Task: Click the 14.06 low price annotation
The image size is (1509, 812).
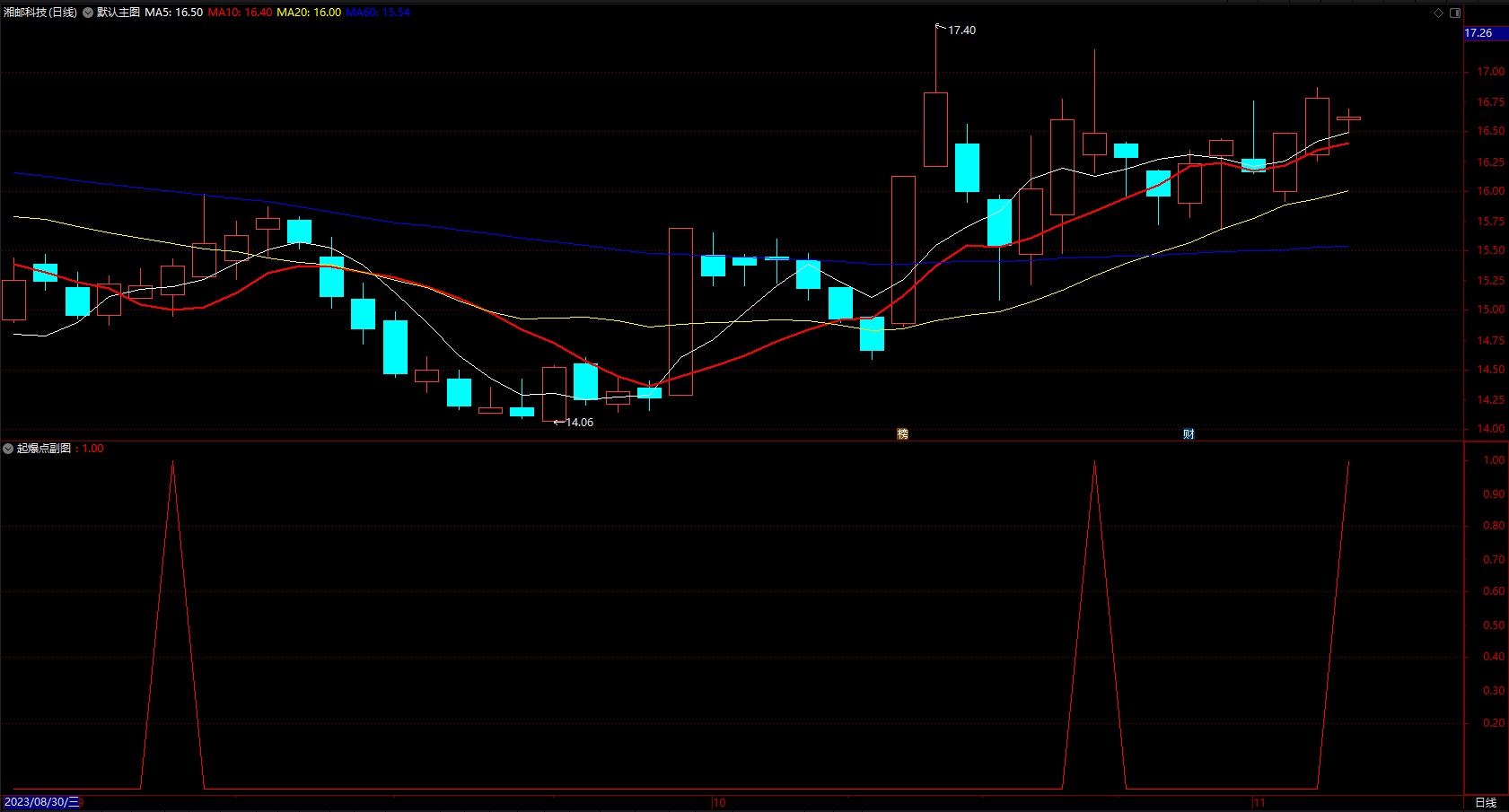Action: [579, 423]
